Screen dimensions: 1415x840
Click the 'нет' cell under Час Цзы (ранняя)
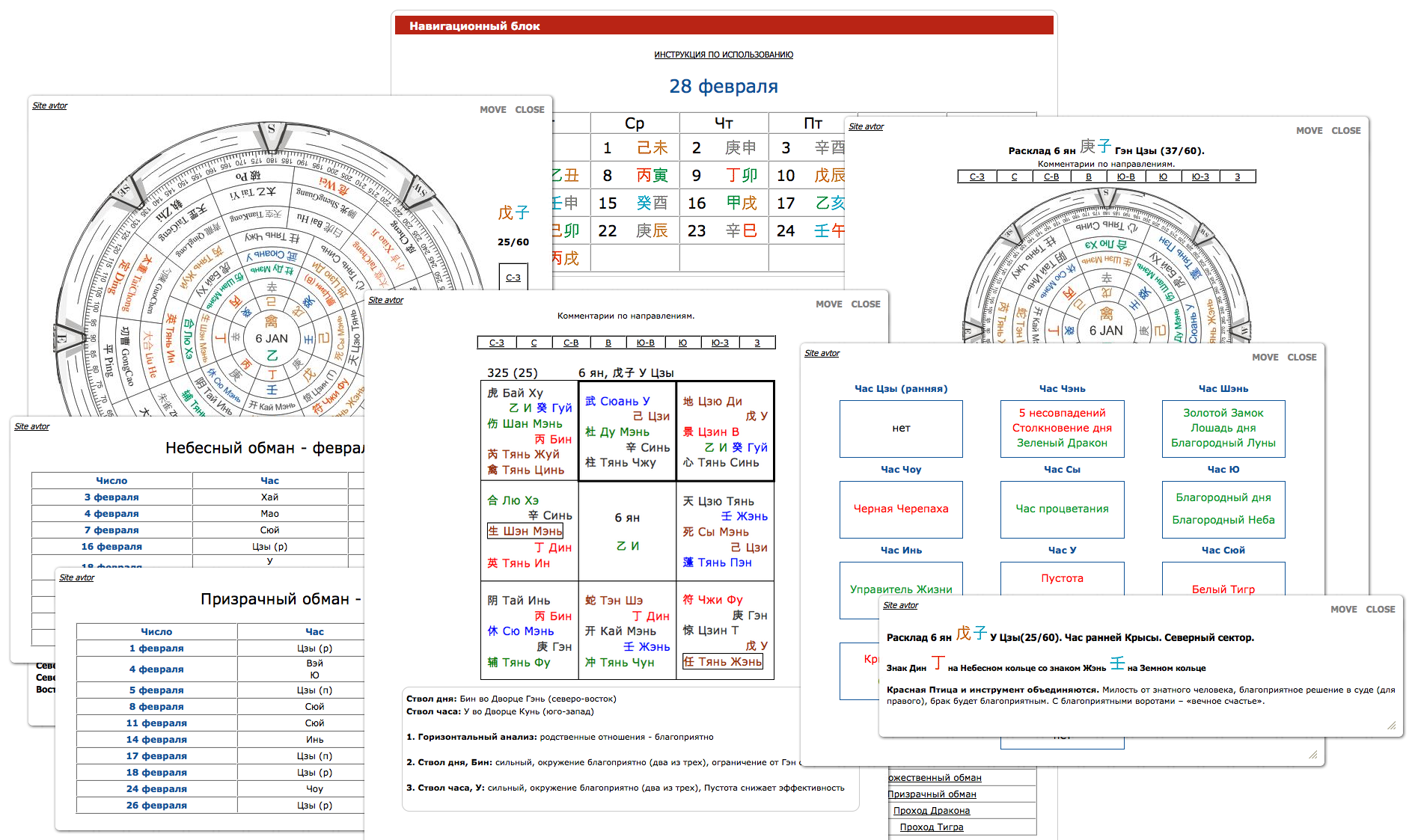[x=901, y=429]
